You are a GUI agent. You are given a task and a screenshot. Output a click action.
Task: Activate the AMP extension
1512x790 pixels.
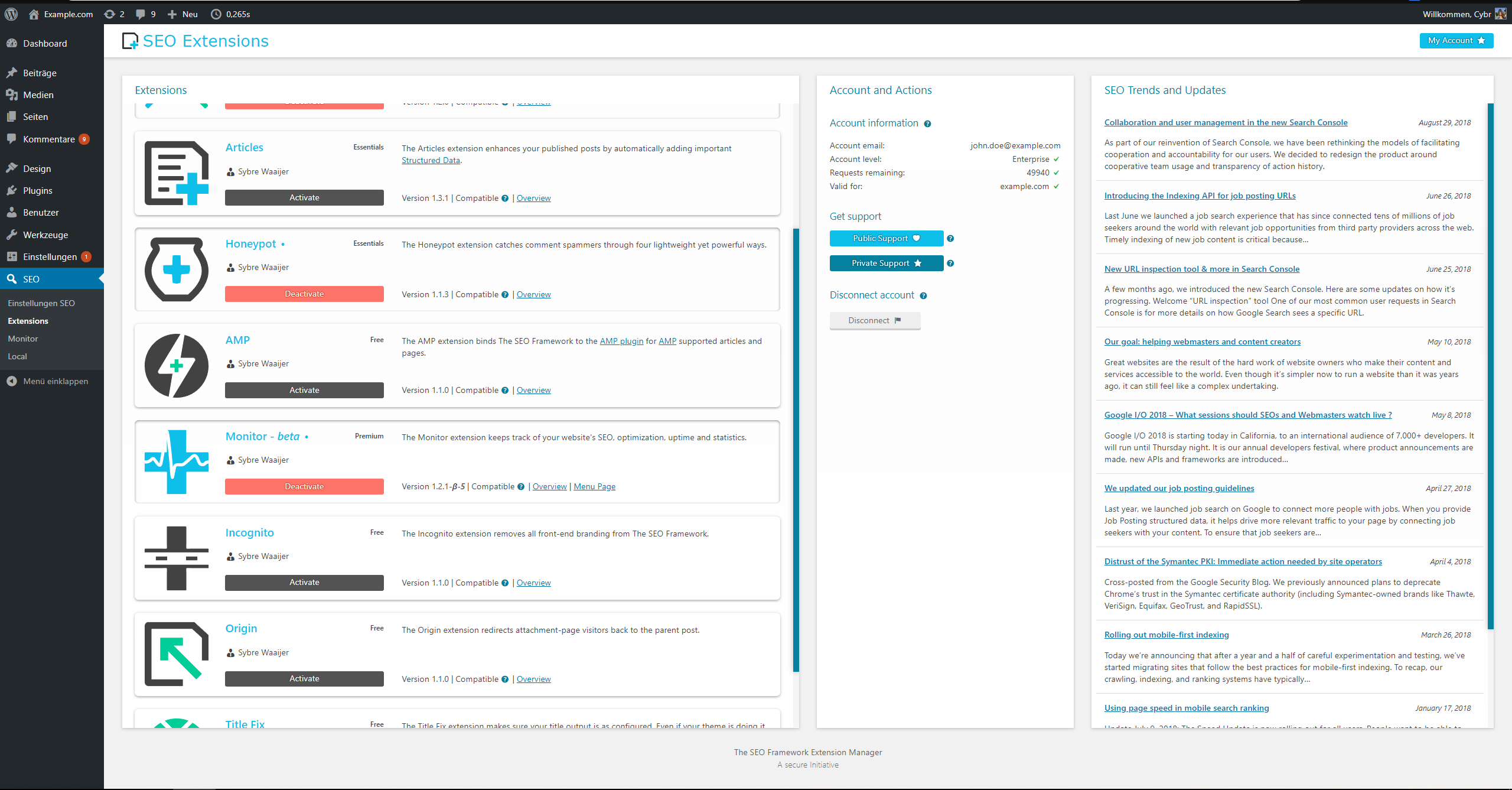pos(304,390)
